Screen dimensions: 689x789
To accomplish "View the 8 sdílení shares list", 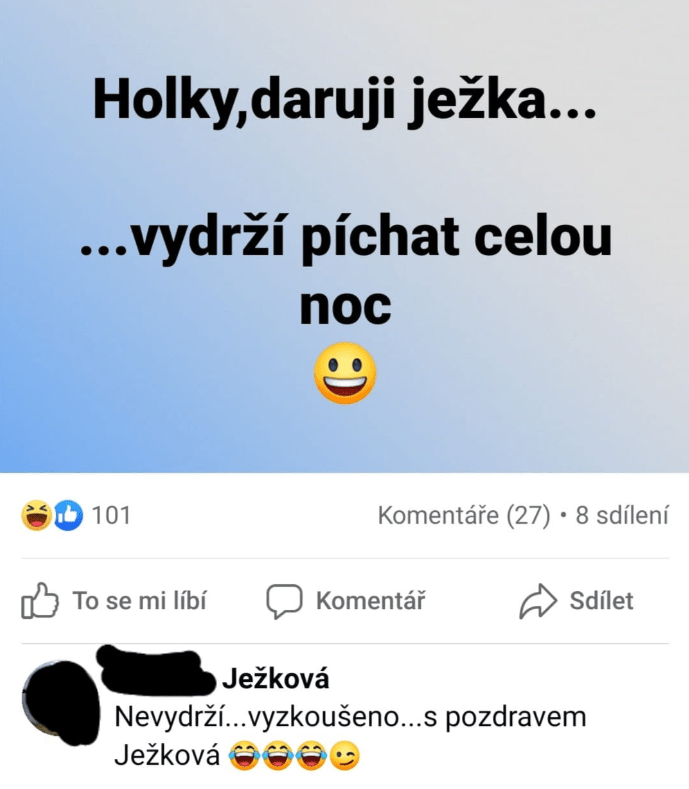I will (622, 515).
